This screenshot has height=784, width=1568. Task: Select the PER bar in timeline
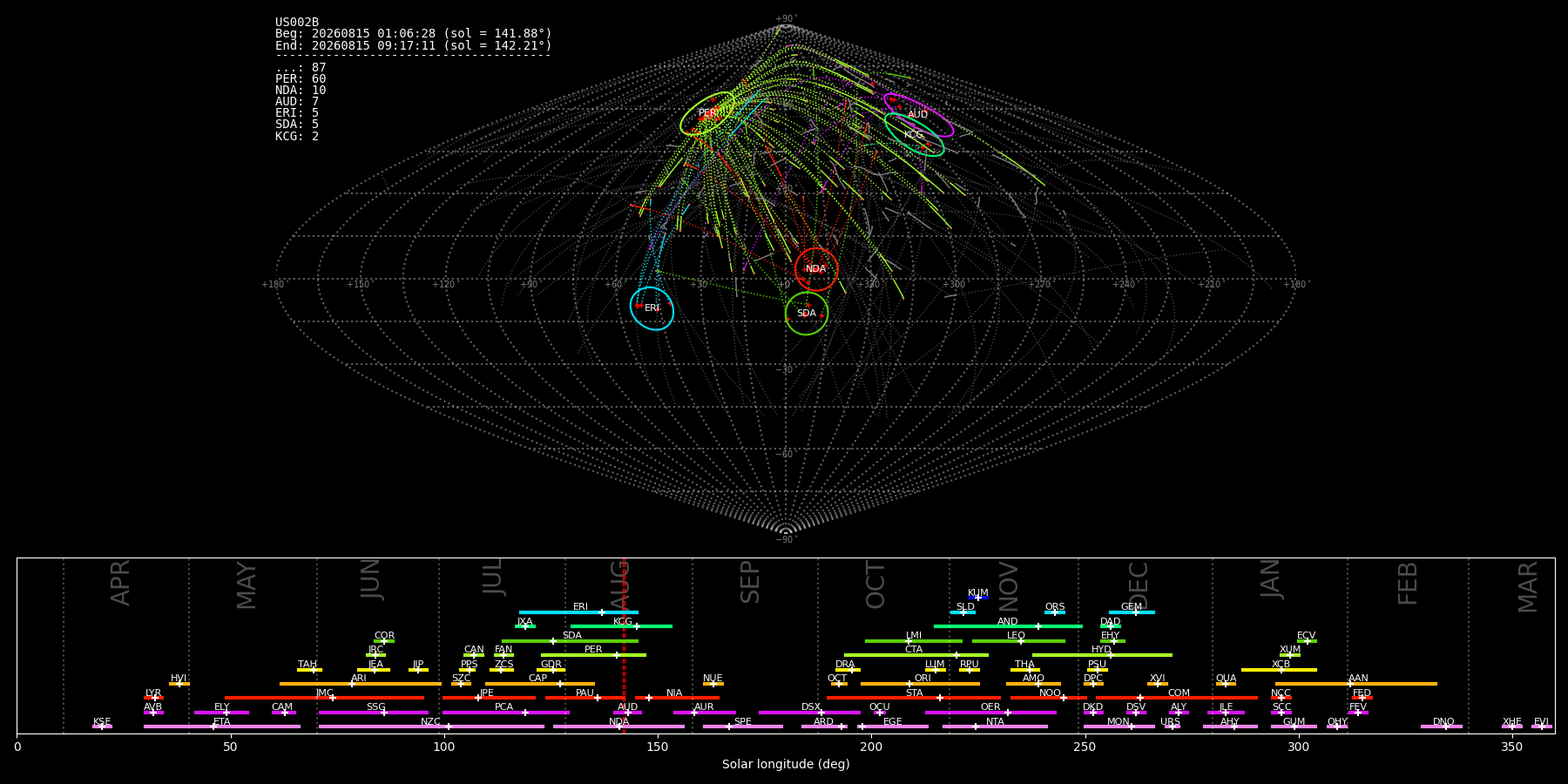593,655
